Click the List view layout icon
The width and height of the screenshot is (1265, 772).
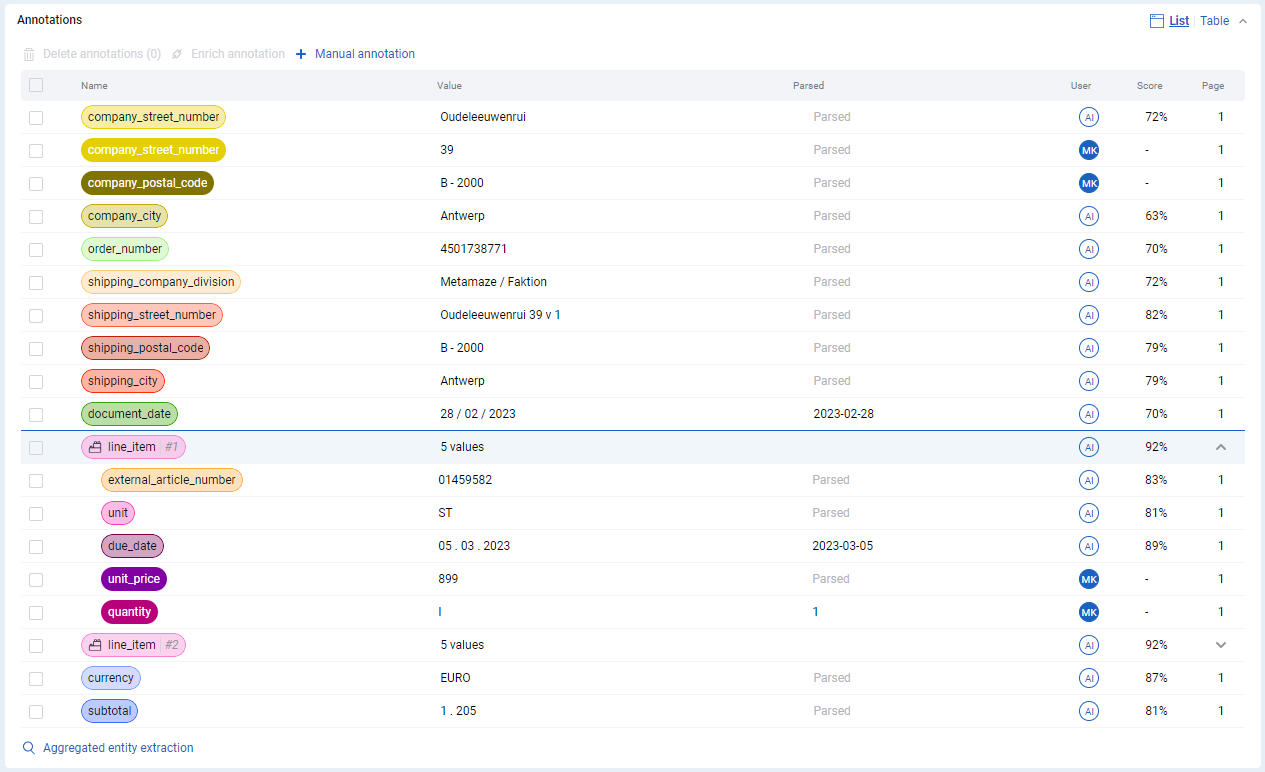click(x=1157, y=21)
